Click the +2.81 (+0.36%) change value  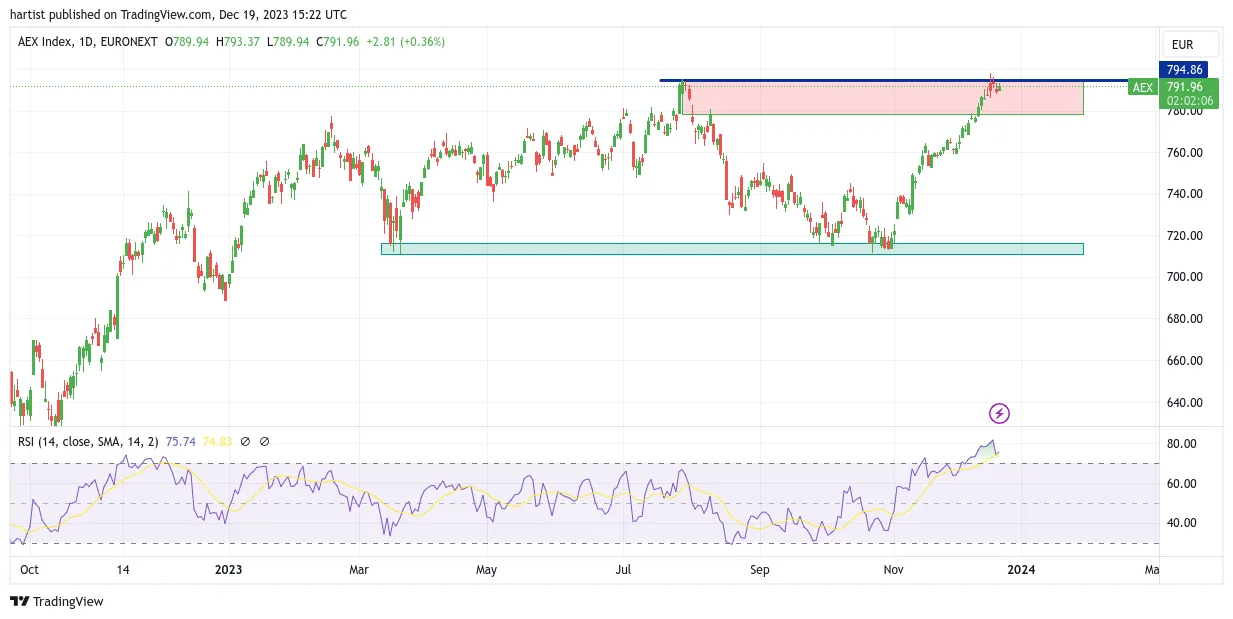[x=405, y=42]
